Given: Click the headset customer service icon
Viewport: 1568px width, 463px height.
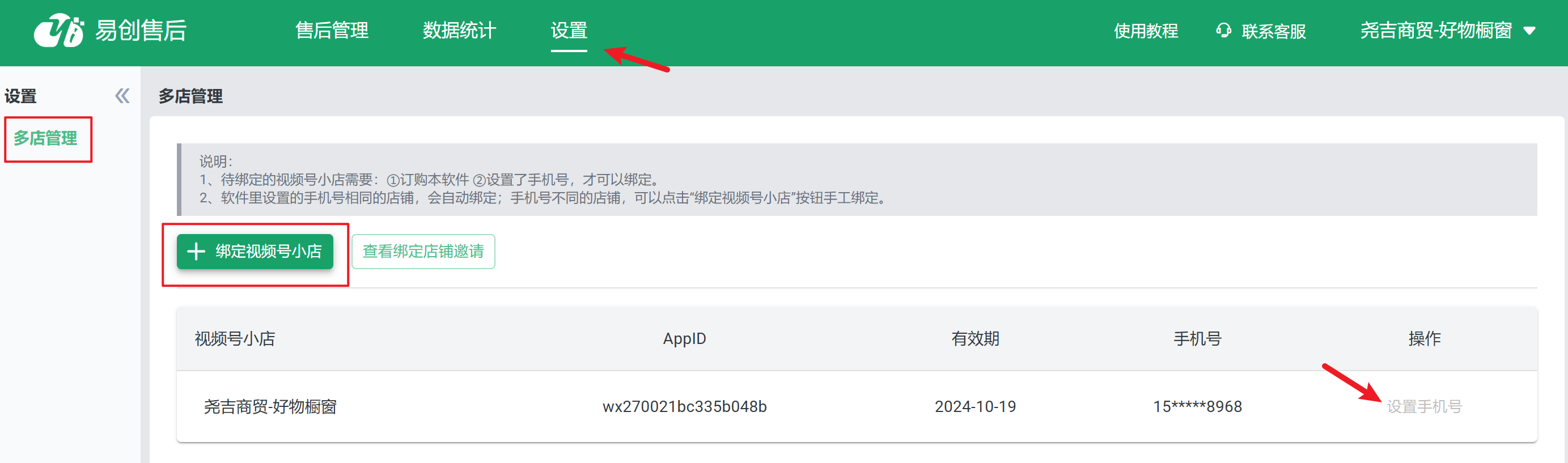Looking at the screenshot, I should 1222,31.
